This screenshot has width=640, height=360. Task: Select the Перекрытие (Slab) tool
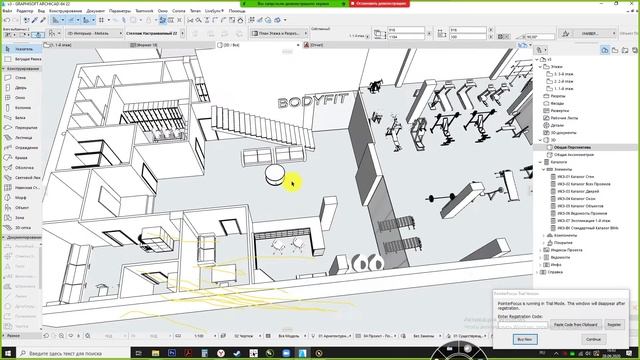pyautogui.click(x=22, y=127)
